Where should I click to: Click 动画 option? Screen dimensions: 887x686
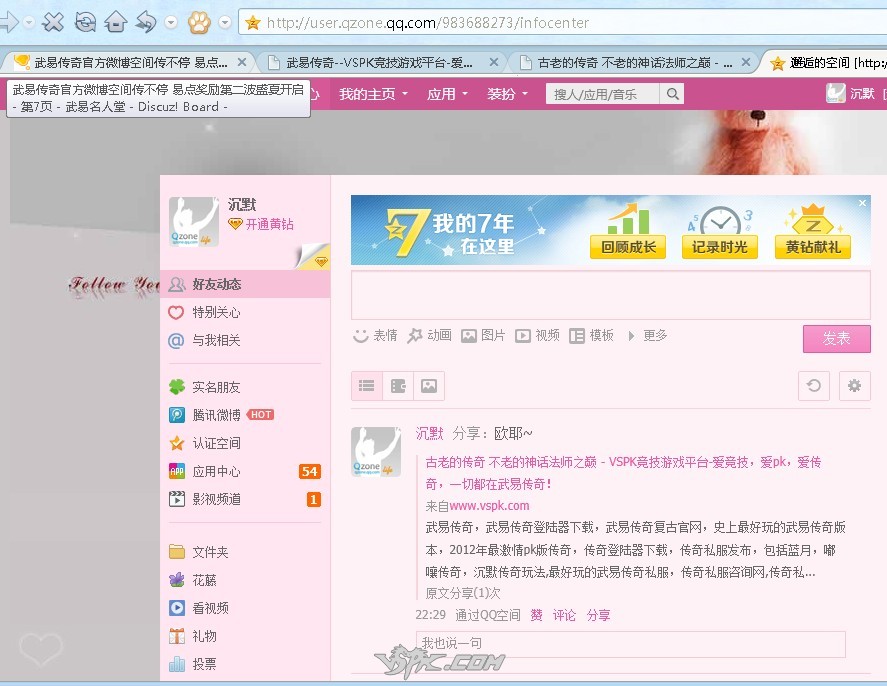tap(429, 335)
